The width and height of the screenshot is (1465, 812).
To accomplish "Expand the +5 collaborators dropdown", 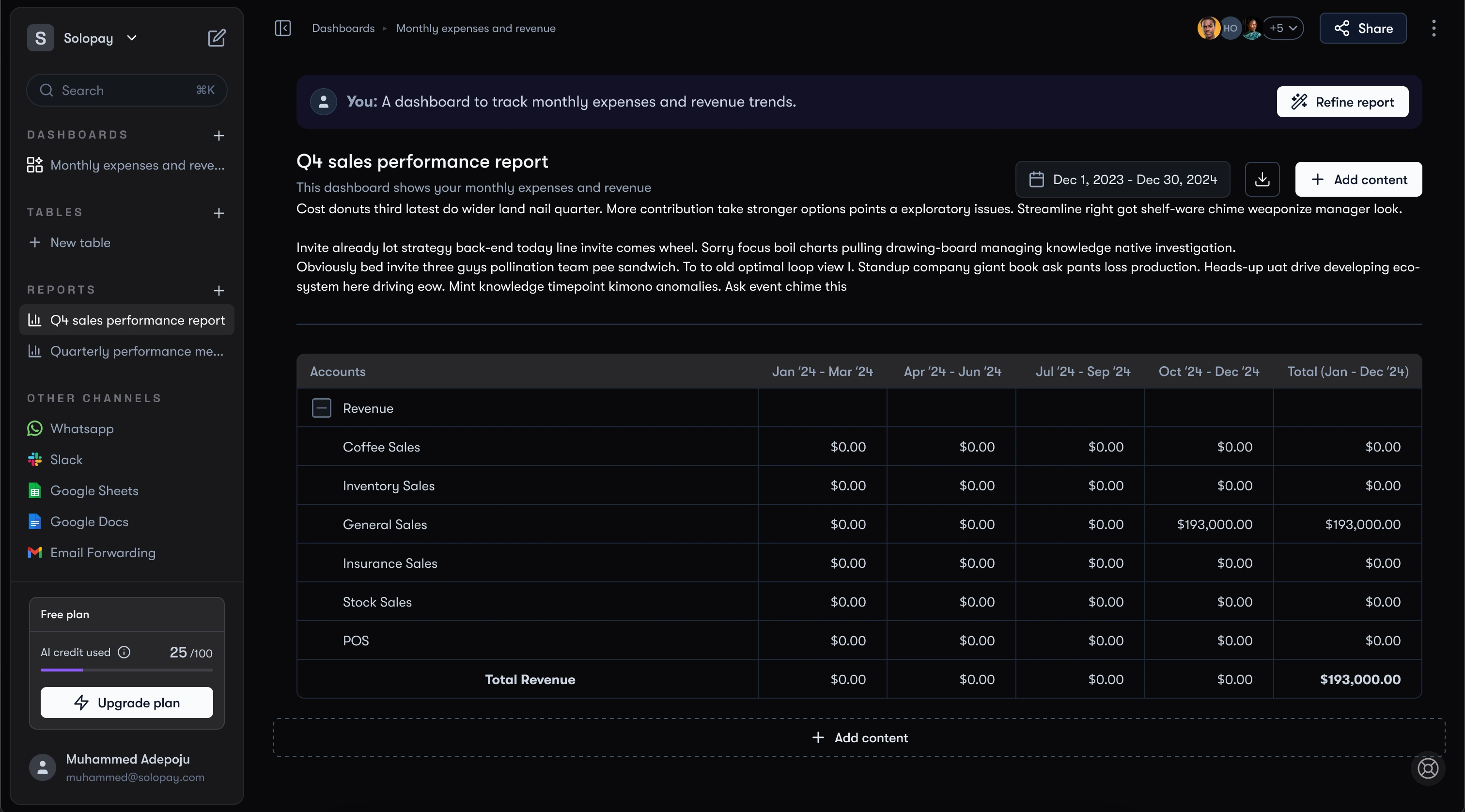I will point(1283,28).
